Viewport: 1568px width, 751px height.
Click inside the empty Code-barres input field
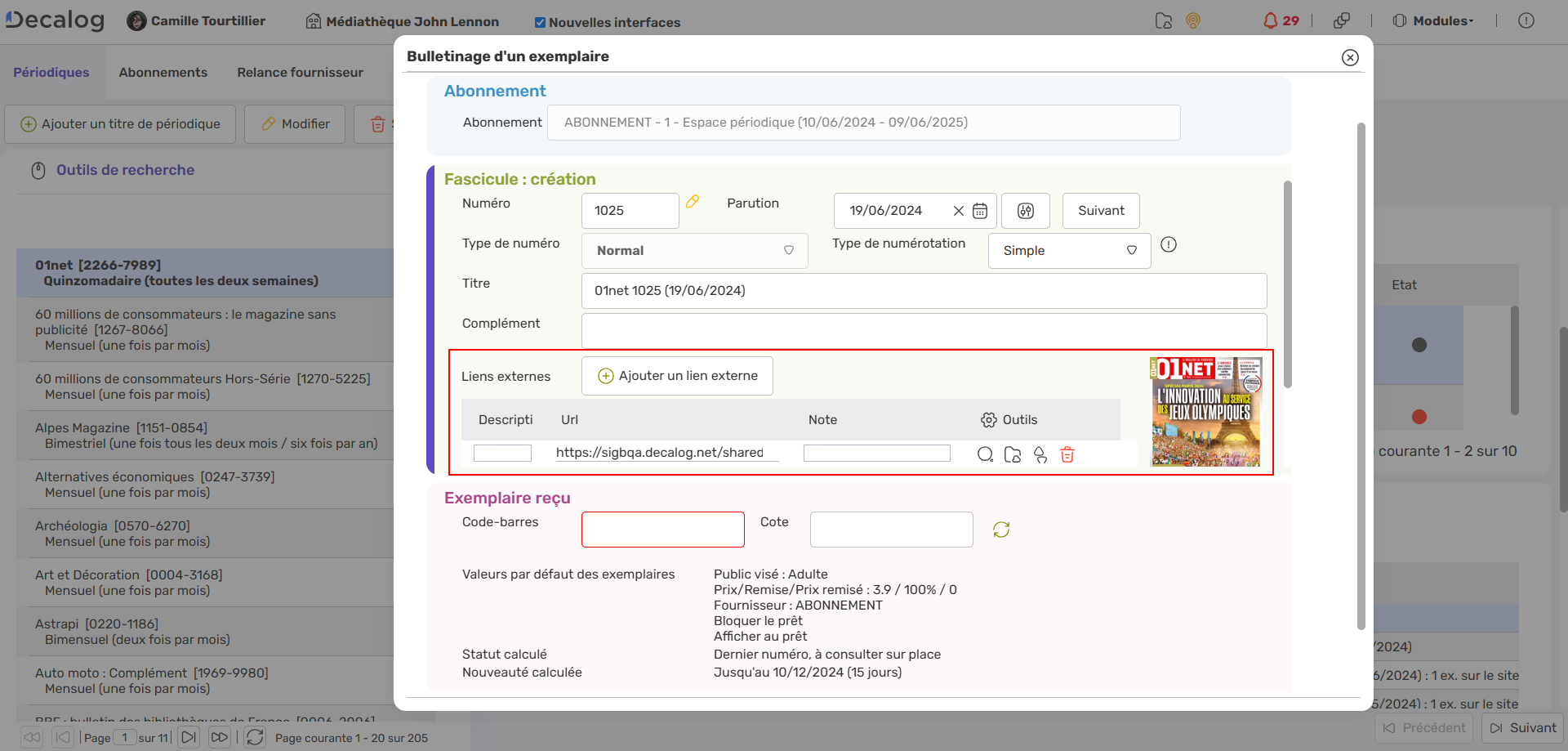point(662,529)
